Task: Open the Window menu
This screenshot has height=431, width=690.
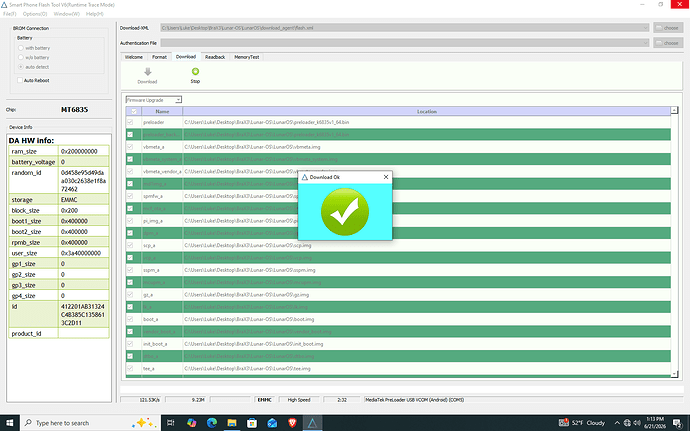Action: [x=66, y=14]
